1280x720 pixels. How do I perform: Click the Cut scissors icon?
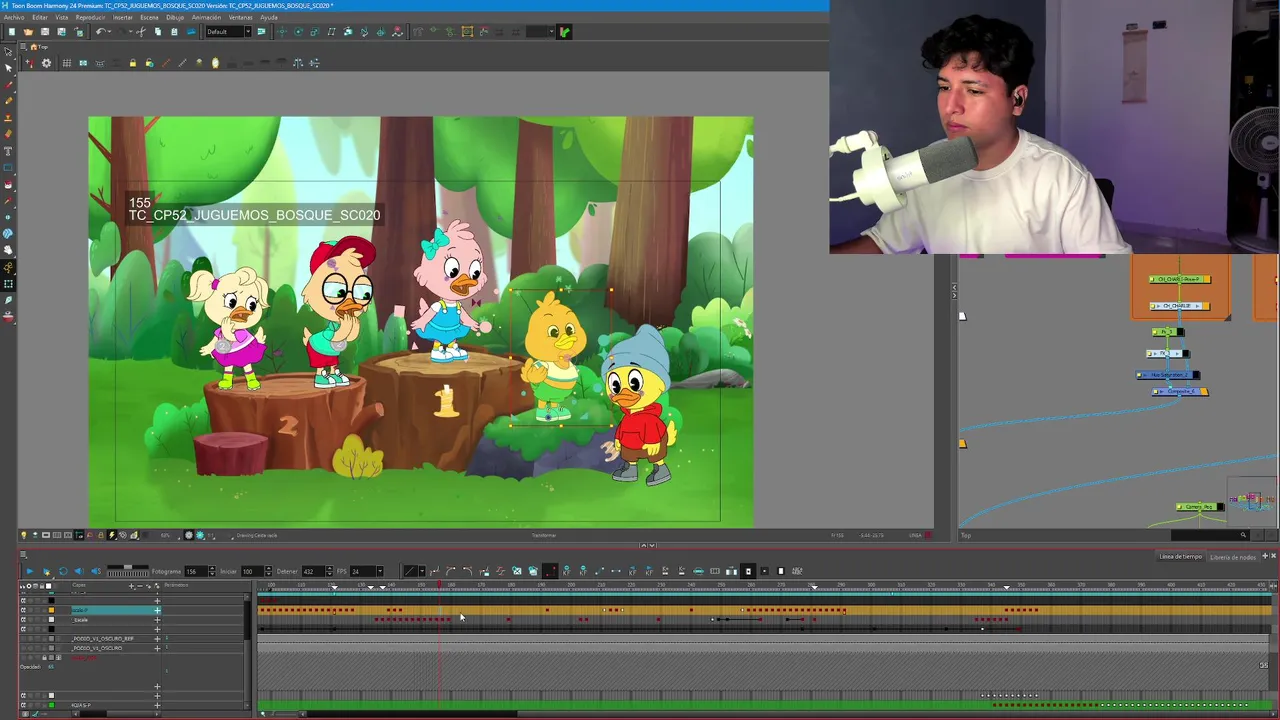click(x=140, y=32)
